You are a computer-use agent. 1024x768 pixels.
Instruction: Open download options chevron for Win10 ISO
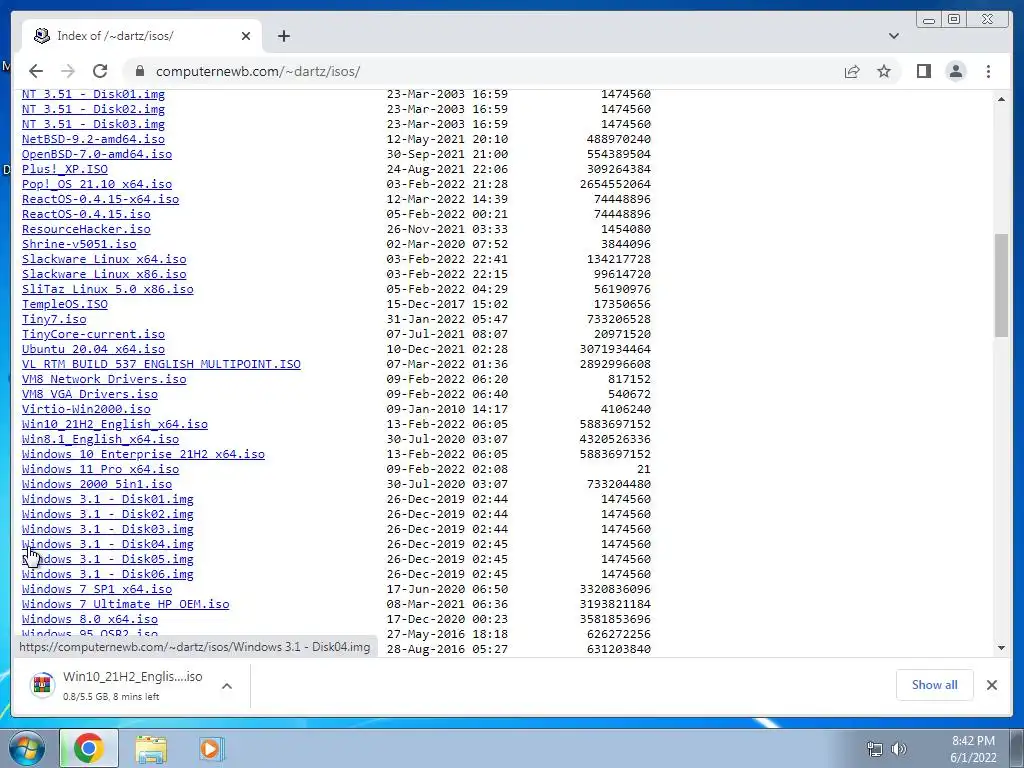point(227,686)
